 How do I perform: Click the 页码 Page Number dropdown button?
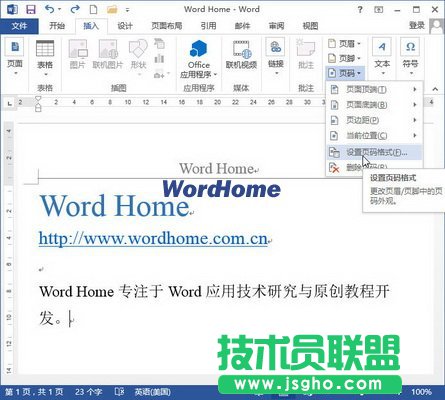(345, 73)
